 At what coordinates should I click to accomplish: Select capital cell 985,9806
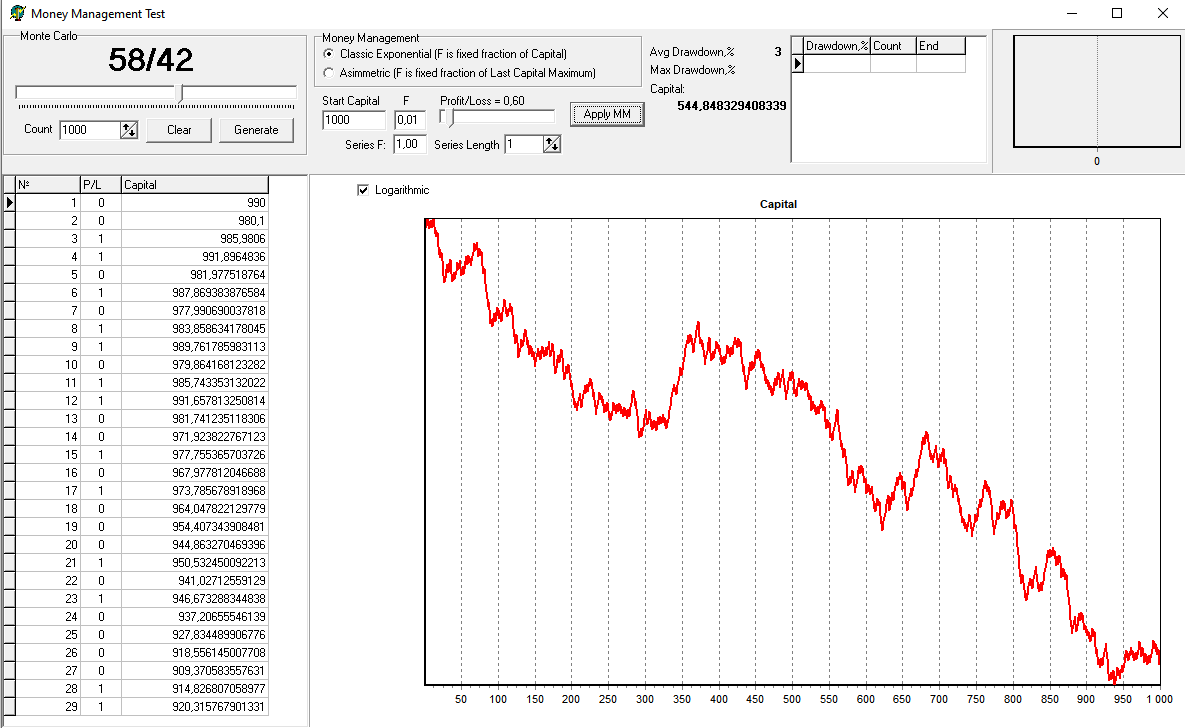(194, 239)
